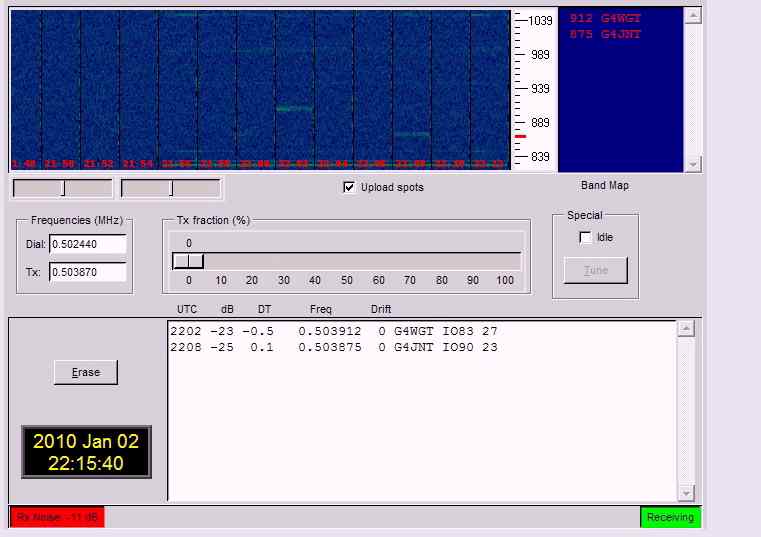The width and height of the screenshot is (761, 537).
Task: Click scroll up arrow of decode list
Action: (x=686, y=329)
